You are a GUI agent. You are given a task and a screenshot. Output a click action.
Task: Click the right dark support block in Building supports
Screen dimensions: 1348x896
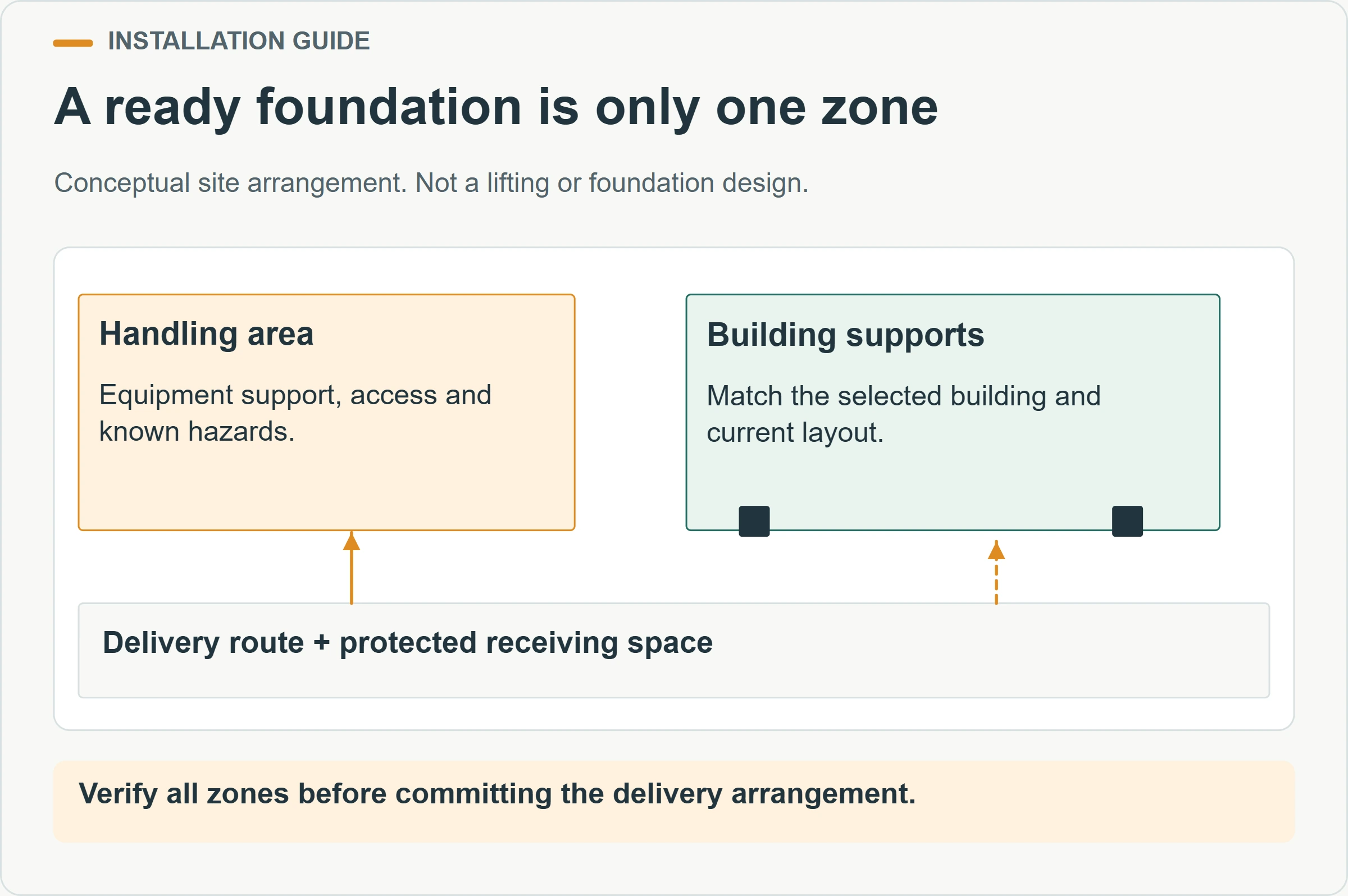click(1127, 521)
